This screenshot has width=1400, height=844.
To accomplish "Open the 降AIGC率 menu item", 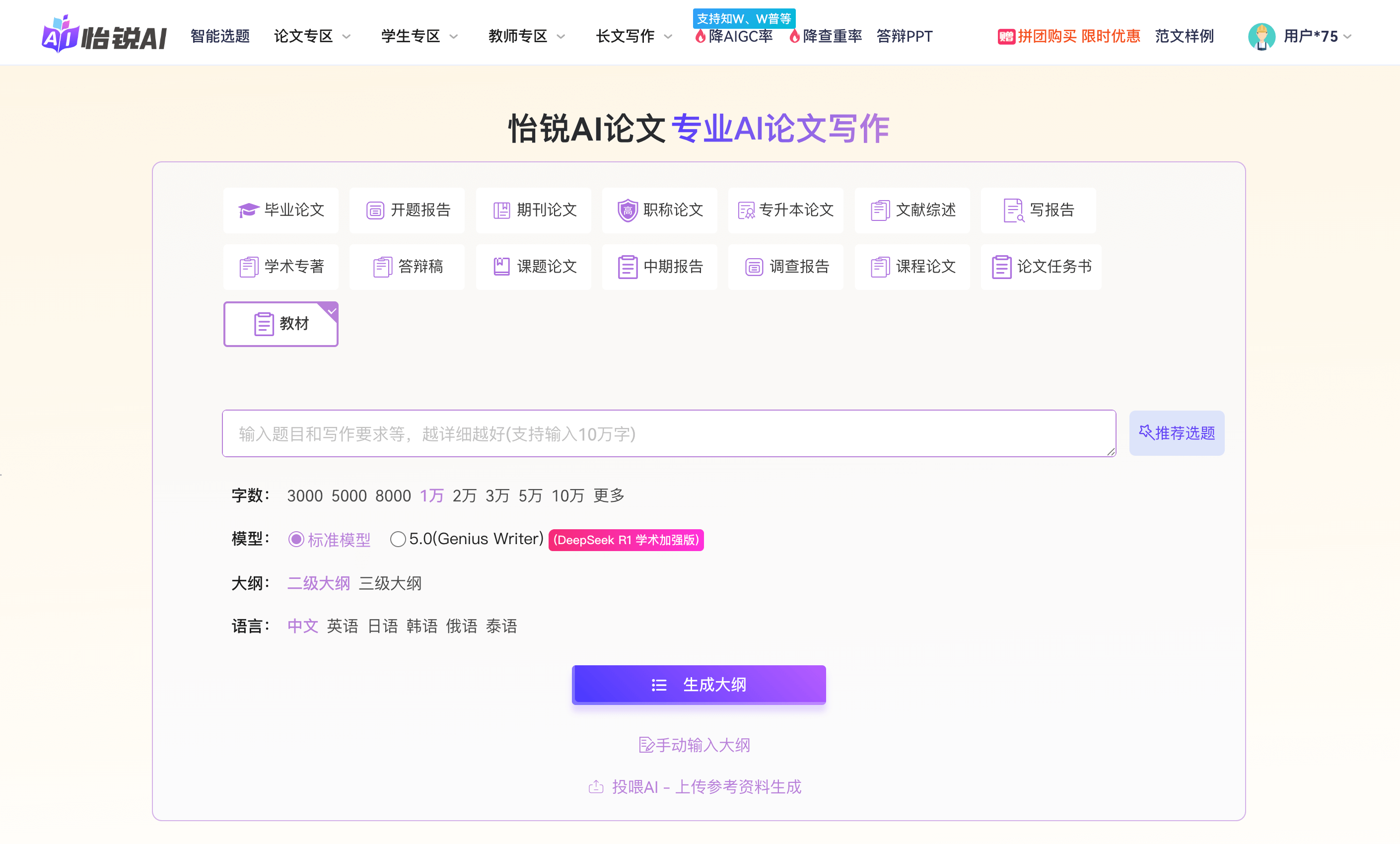I will point(736,36).
